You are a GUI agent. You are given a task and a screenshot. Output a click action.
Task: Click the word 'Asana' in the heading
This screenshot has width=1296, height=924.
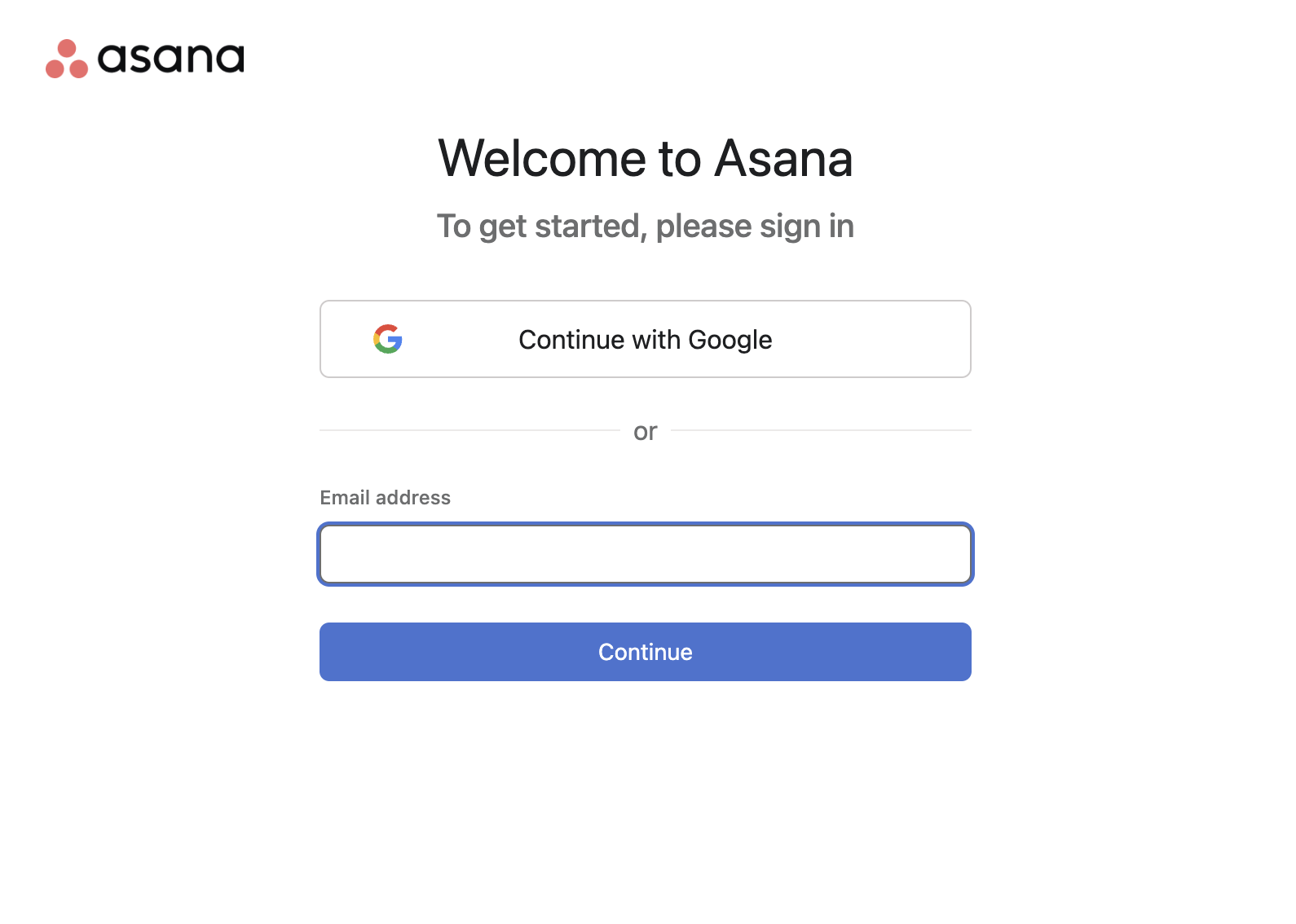(784, 158)
